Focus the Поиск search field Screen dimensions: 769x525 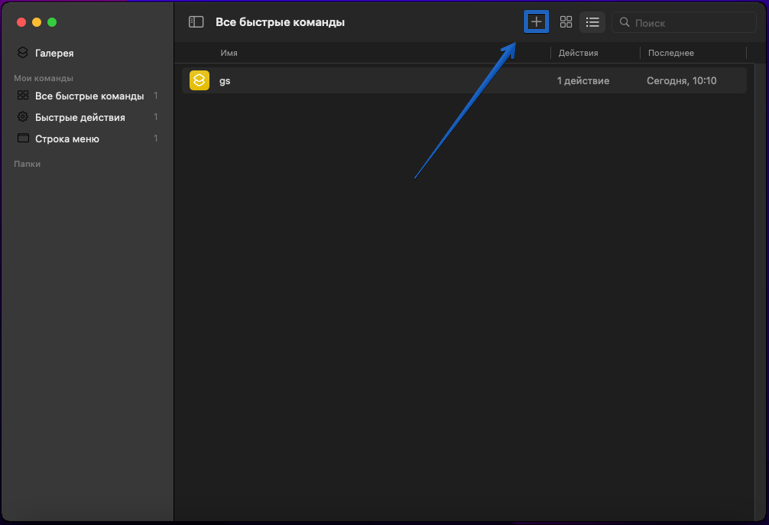690,22
